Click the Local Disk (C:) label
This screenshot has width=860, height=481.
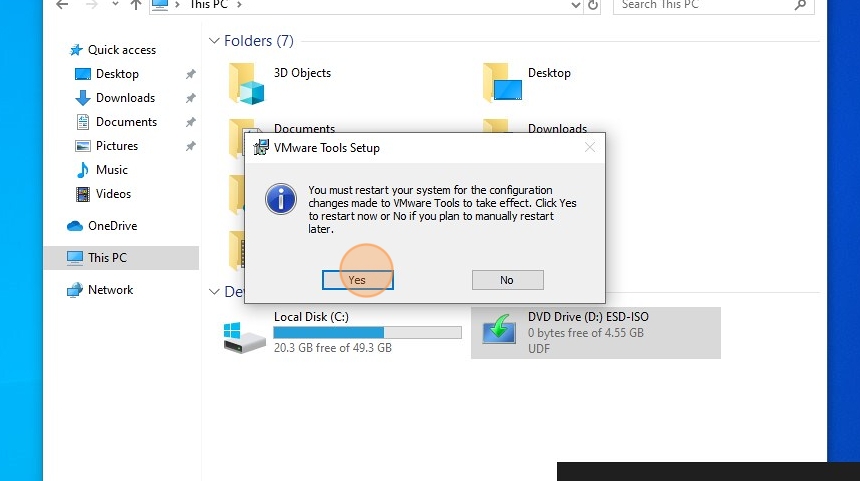(x=311, y=317)
